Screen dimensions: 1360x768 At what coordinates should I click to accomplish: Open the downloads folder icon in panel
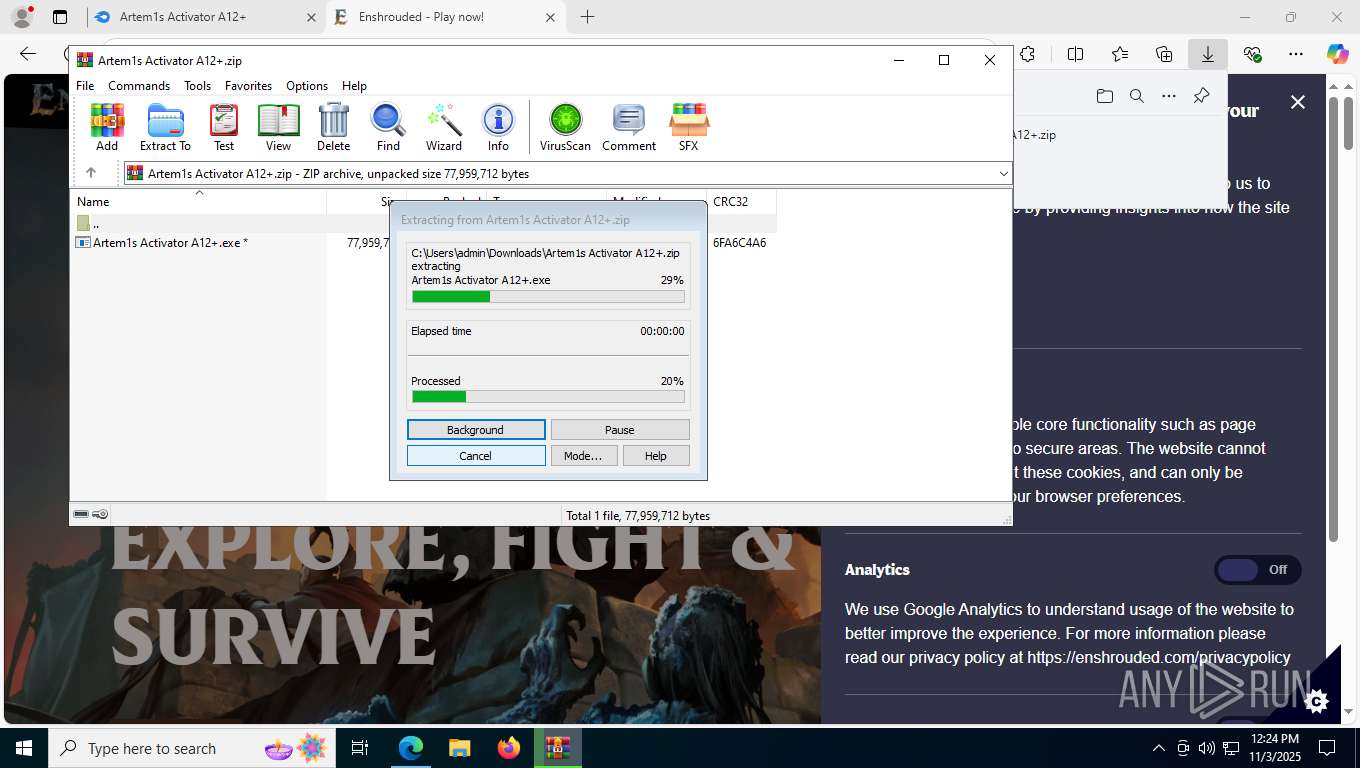tap(1105, 96)
